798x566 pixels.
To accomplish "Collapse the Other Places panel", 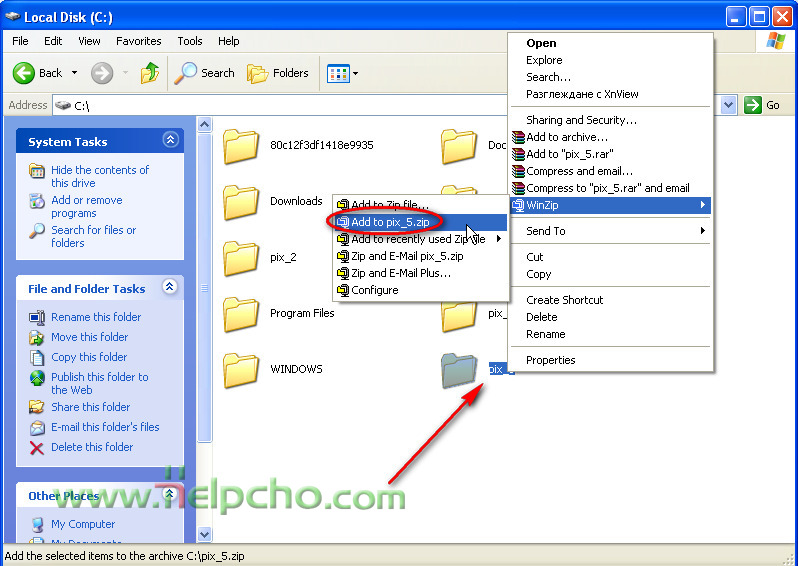I will [169, 493].
